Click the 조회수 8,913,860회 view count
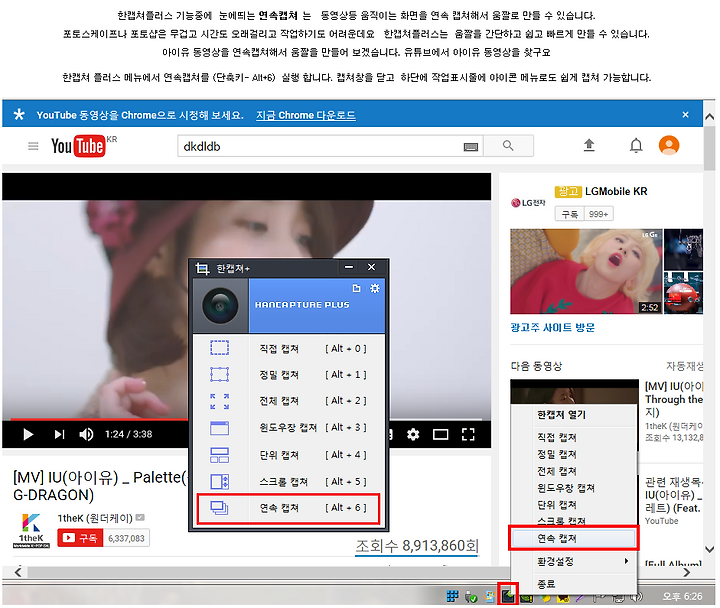The image size is (720, 608). [417, 546]
